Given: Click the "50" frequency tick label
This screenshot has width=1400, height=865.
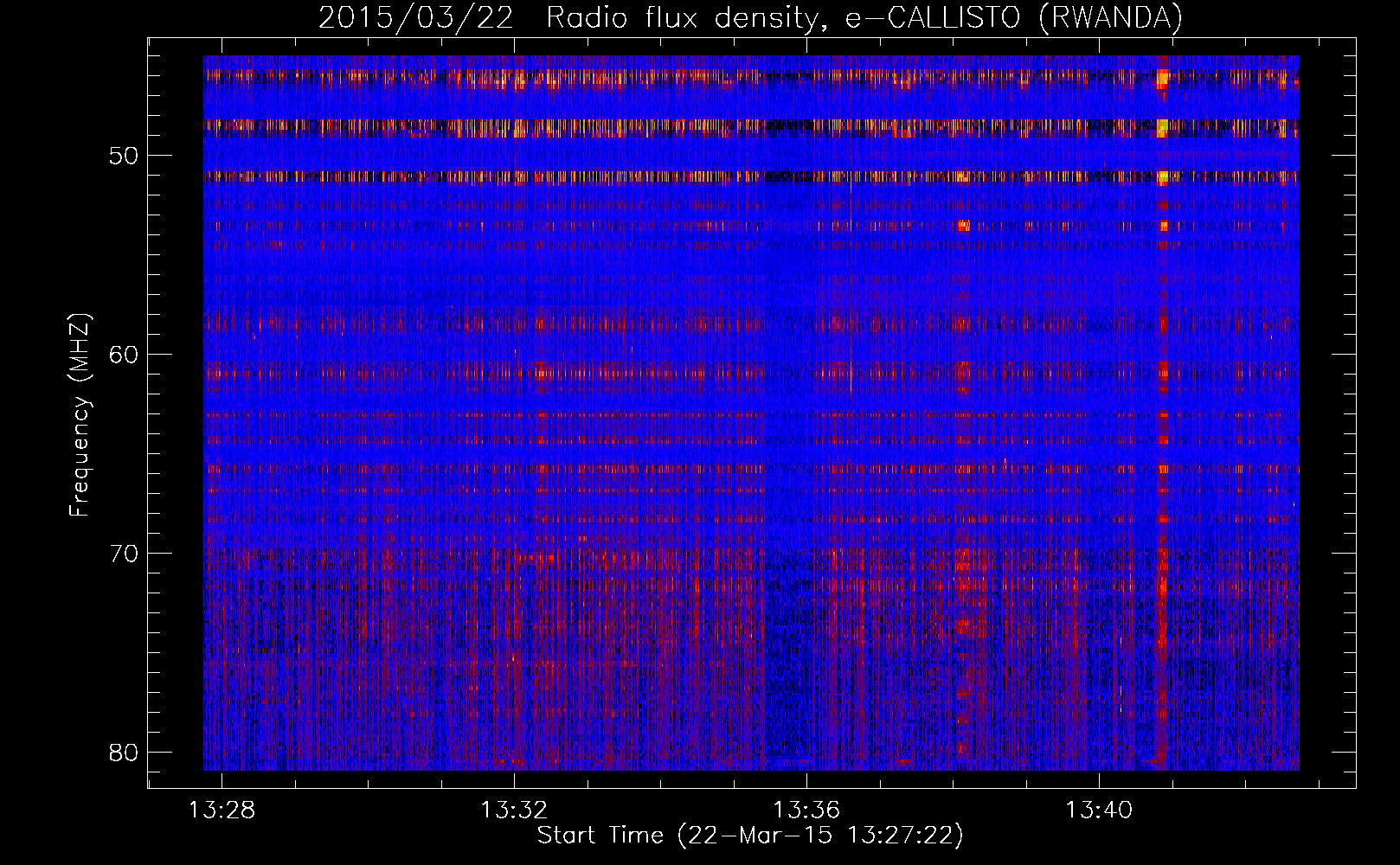Looking at the screenshot, I should point(125,156).
